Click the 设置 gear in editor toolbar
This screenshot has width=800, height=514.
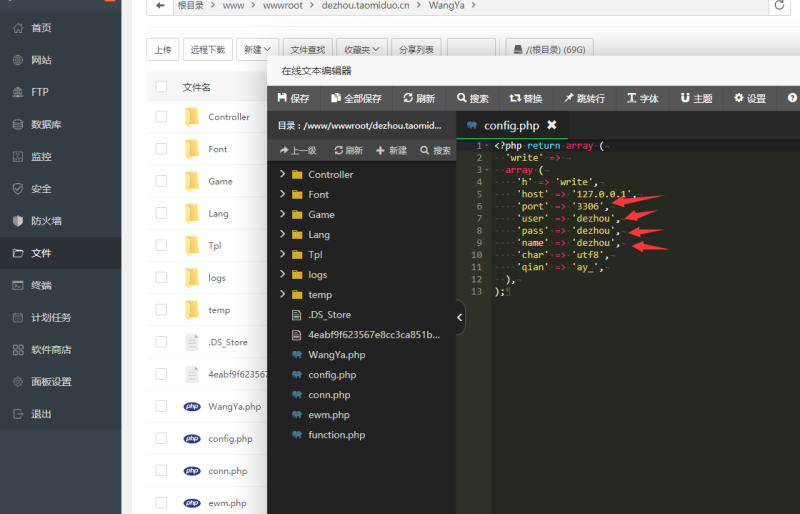click(x=739, y=98)
